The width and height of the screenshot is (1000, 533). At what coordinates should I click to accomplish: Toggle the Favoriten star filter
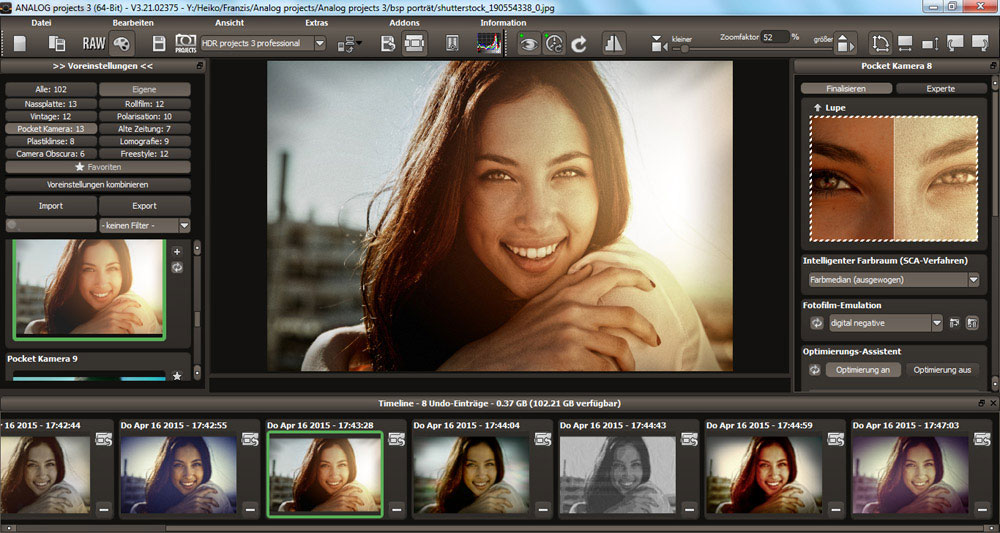point(98,167)
